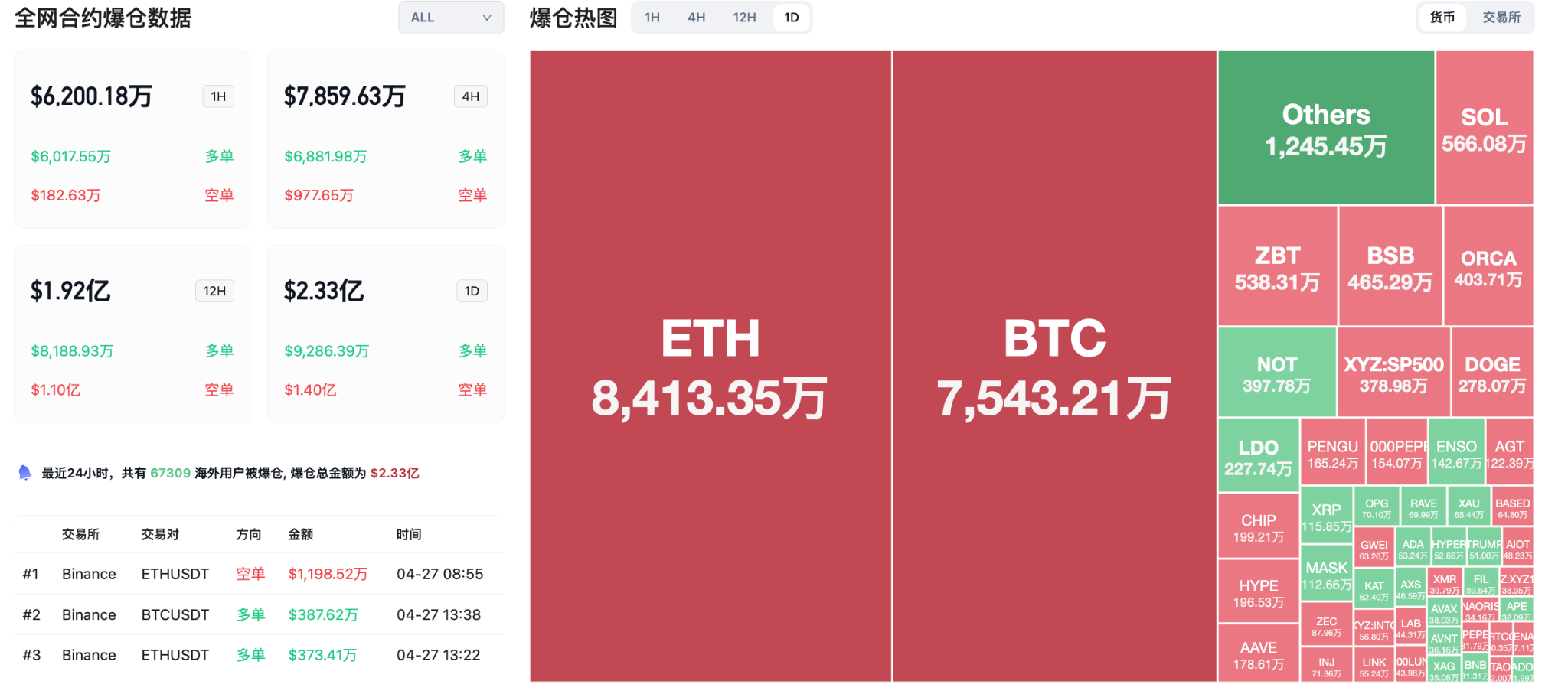This screenshot has width=1568, height=694.
Task: Select the 1D heatmap tab
Action: coord(791,18)
